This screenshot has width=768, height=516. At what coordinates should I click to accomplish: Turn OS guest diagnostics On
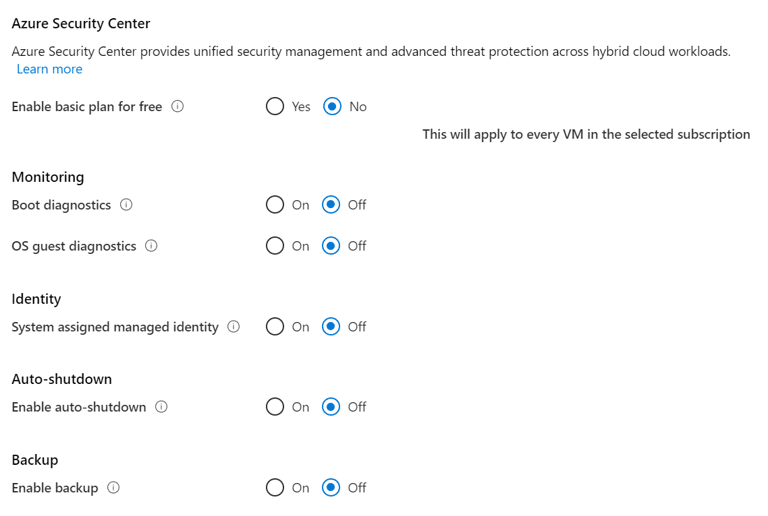(275, 246)
